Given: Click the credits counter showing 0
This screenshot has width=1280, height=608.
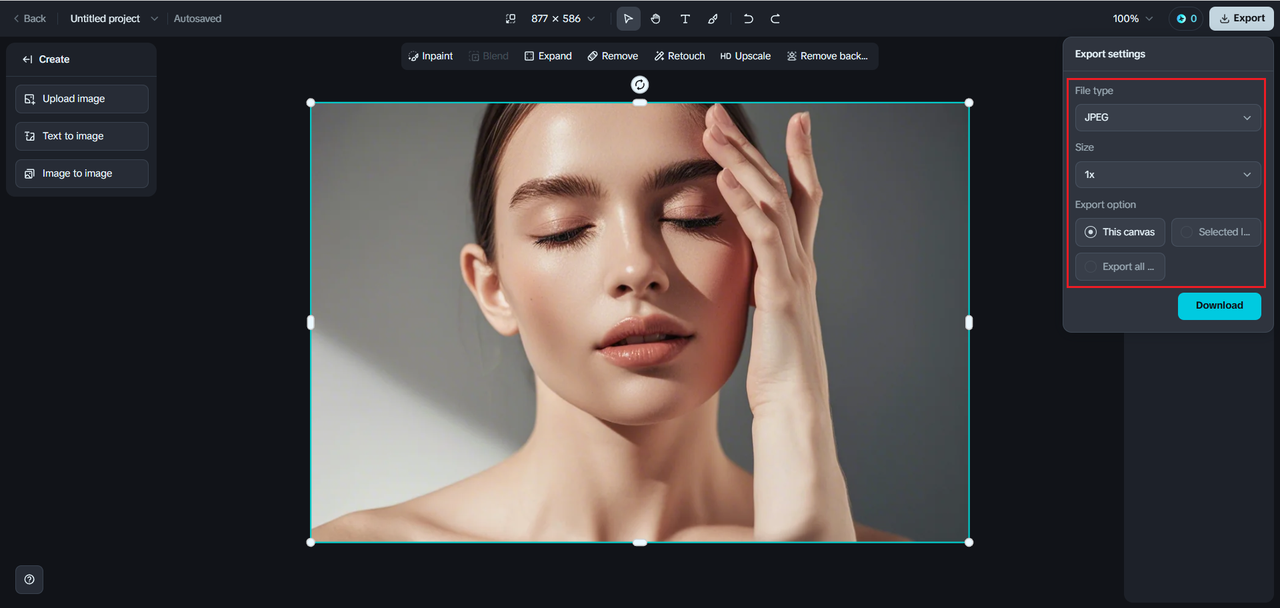Looking at the screenshot, I should pyautogui.click(x=1186, y=18).
